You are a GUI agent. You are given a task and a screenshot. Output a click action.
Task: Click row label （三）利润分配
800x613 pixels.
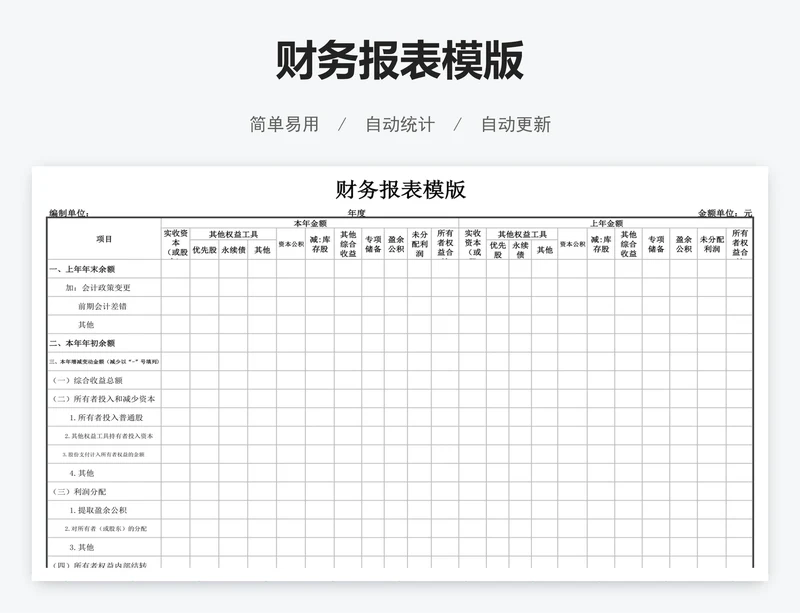(79, 492)
